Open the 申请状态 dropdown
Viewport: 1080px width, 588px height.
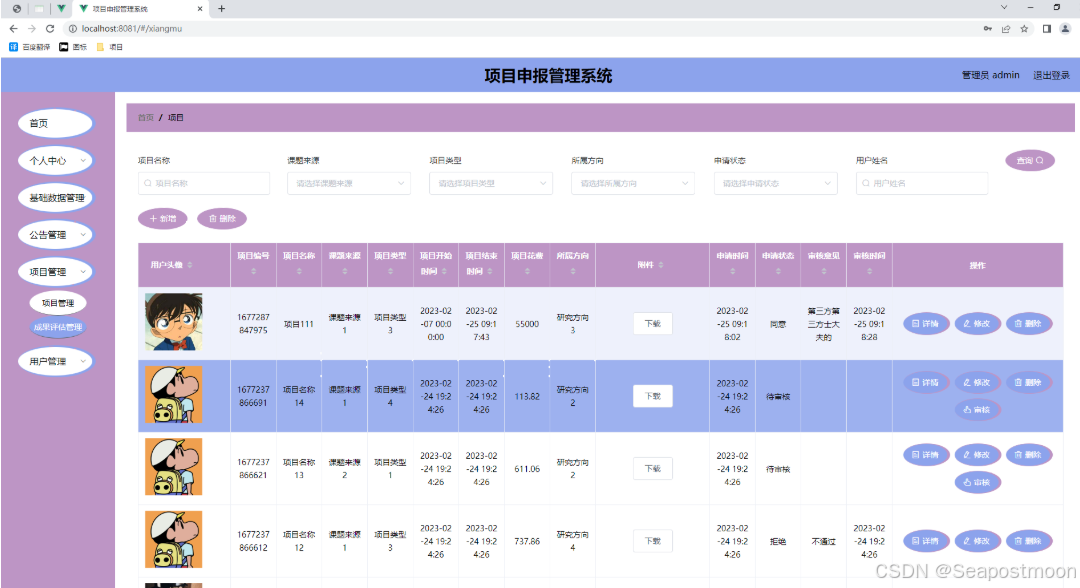[774, 183]
